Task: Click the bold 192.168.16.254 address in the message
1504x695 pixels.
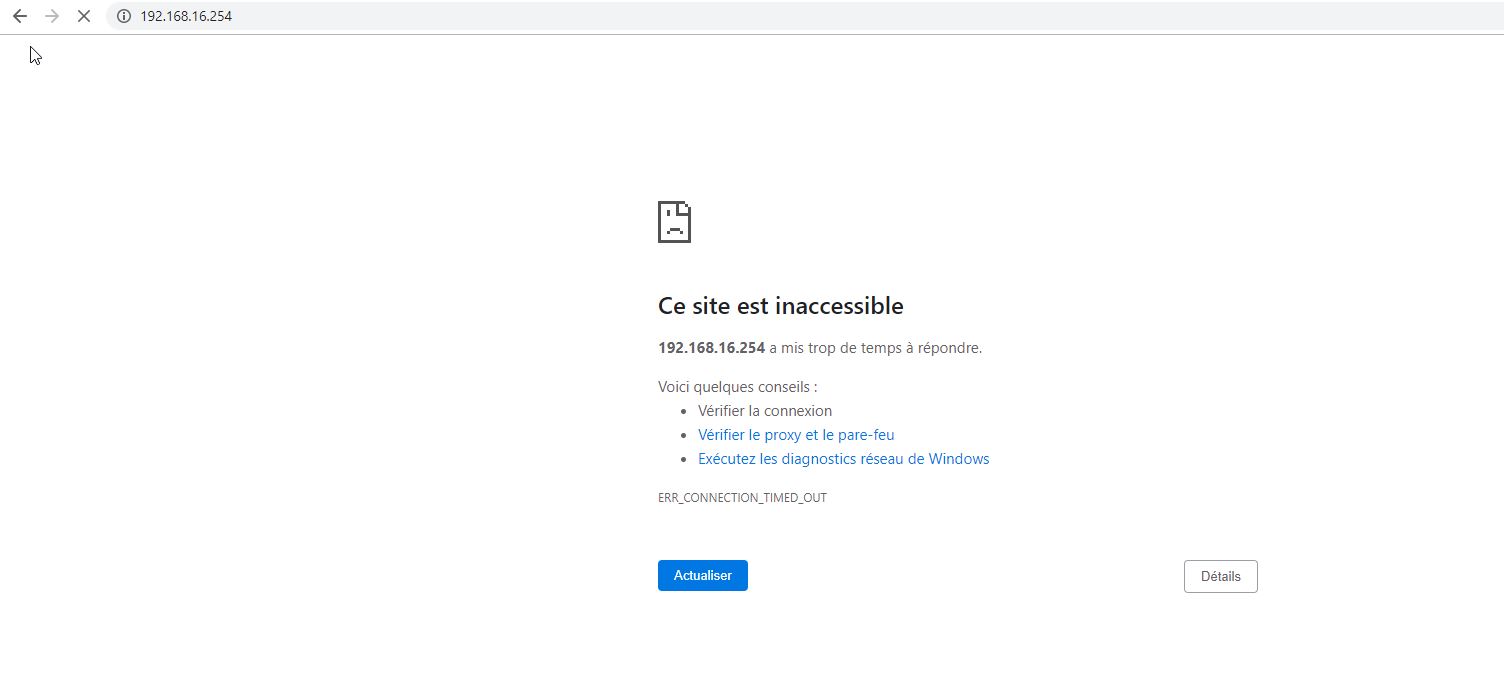Action: tap(711, 348)
